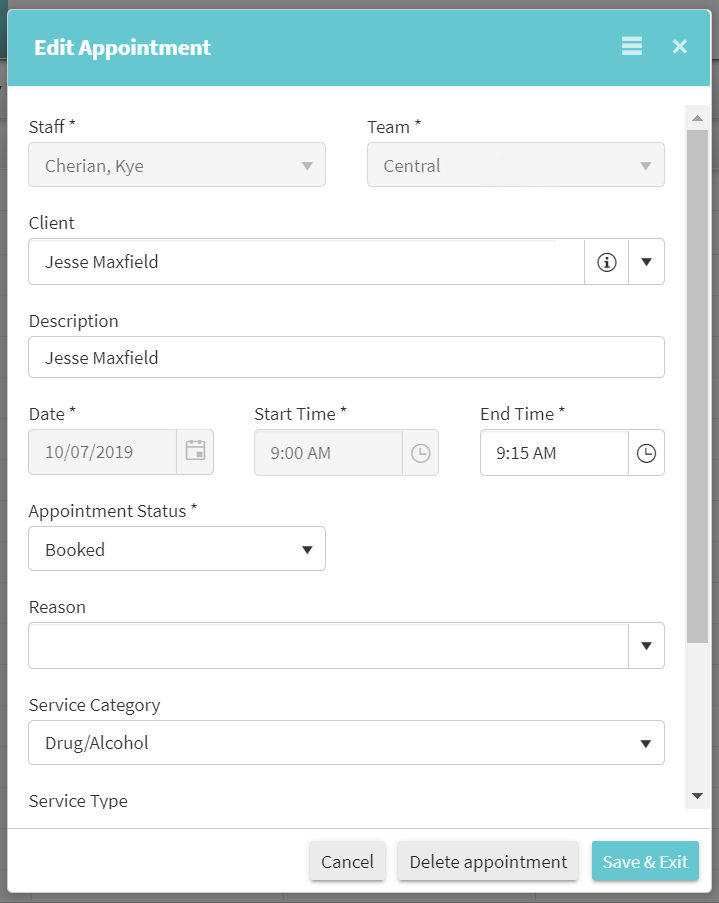Open the hamburger menu in dialog header

[x=631, y=46]
